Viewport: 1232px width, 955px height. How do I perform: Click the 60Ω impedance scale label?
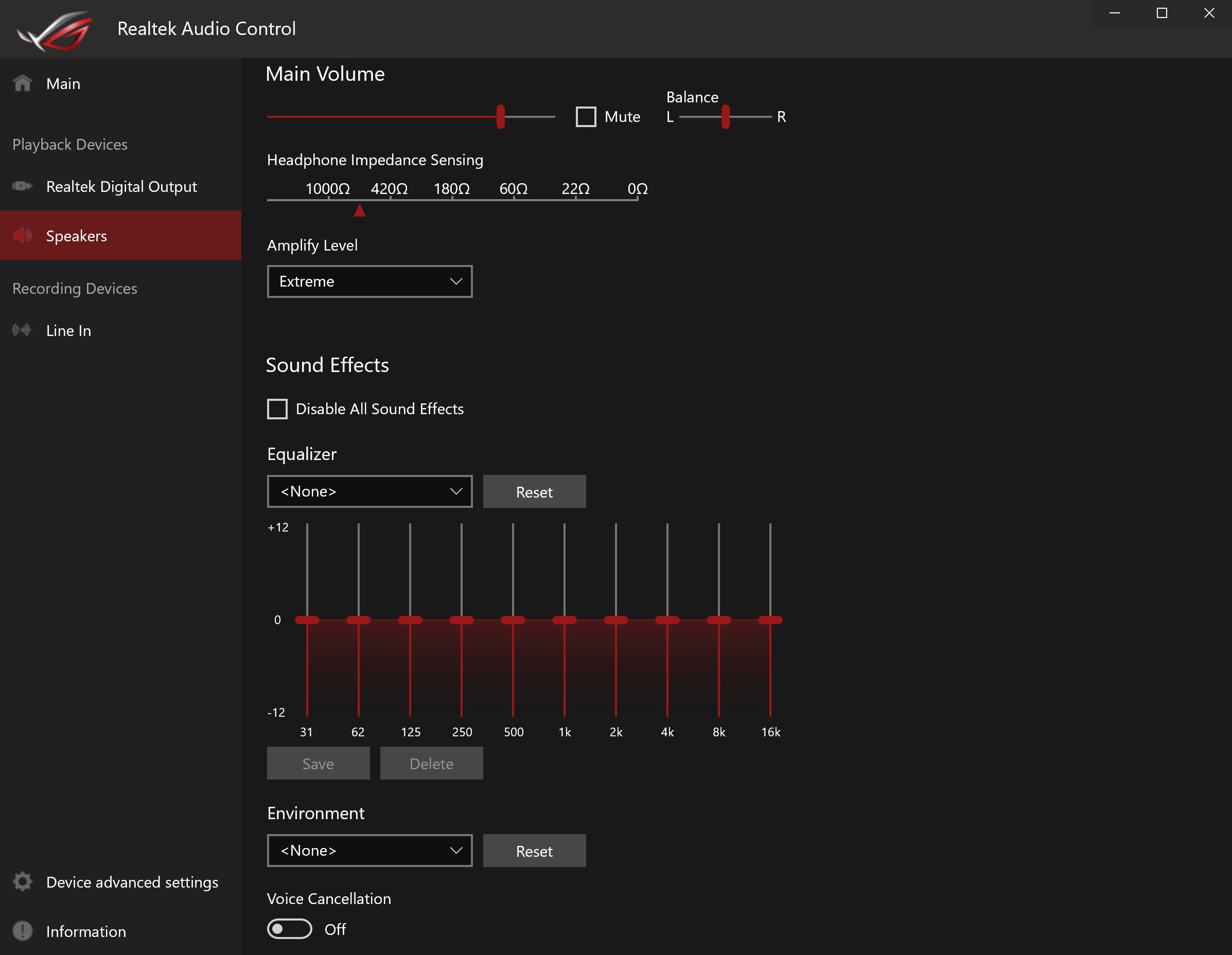coord(514,188)
